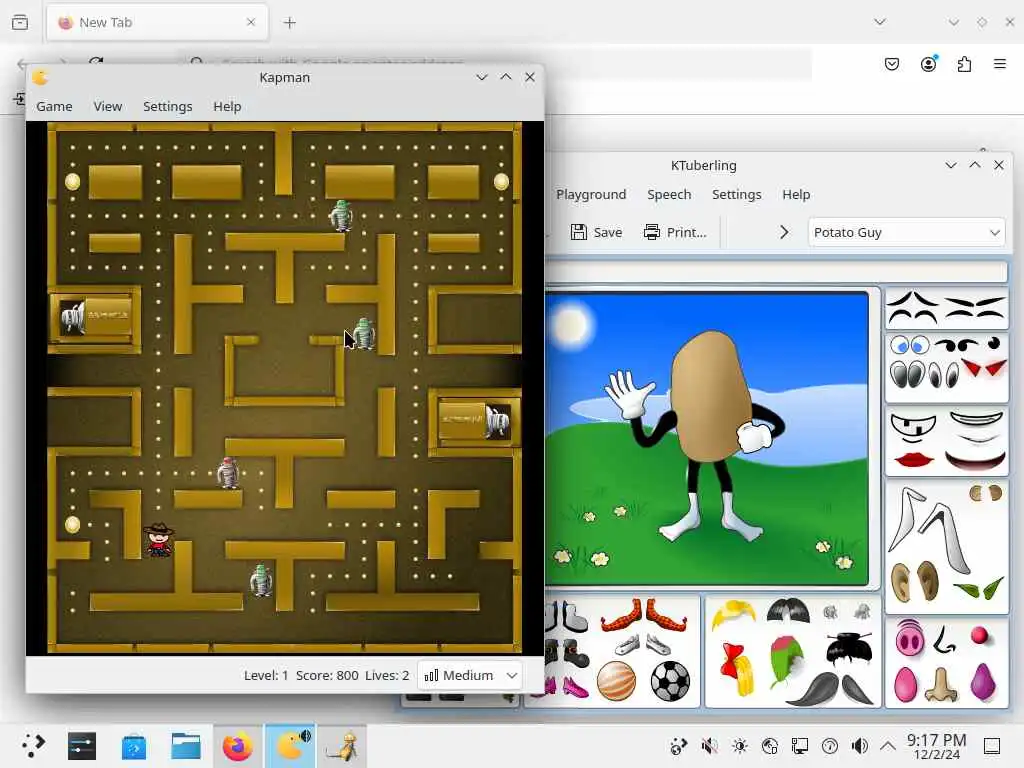Pick the orange jester shoes piece
1024x768 pixels.
[643, 615]
